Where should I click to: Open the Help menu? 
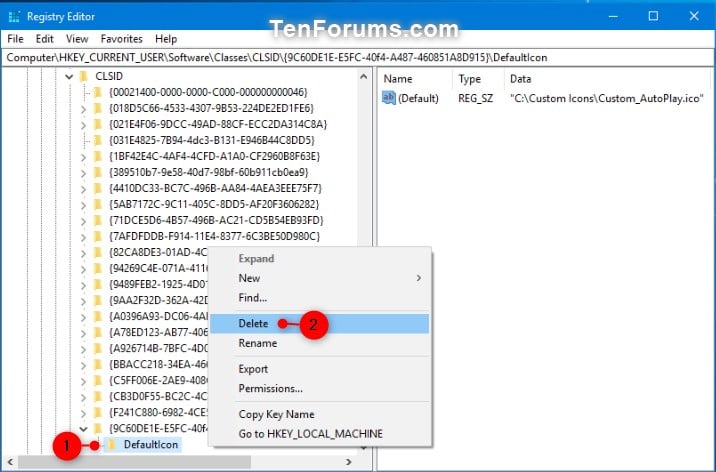pos(166,39)
